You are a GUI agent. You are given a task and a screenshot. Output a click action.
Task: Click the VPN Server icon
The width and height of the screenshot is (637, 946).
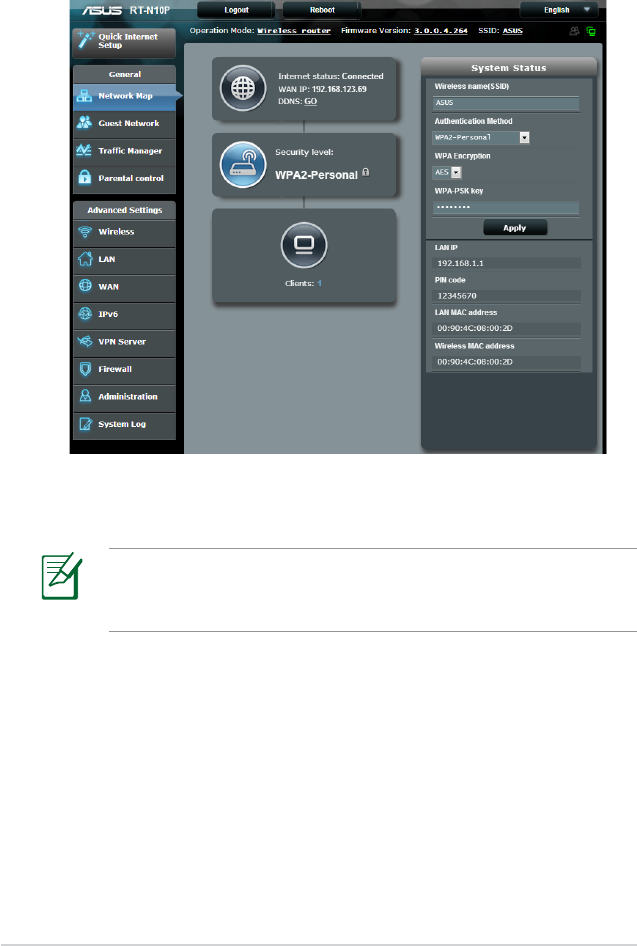click(x=84, y=341)
